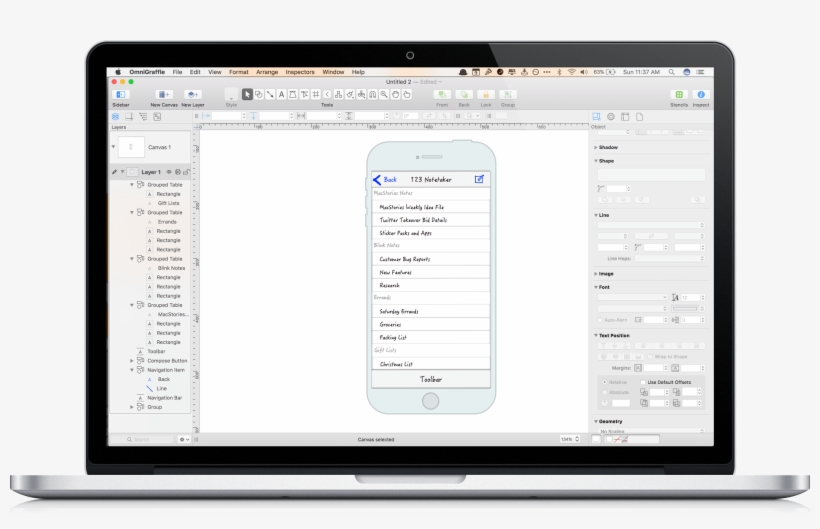Open the Line Hops dropdown

click(x=669, y=259)
